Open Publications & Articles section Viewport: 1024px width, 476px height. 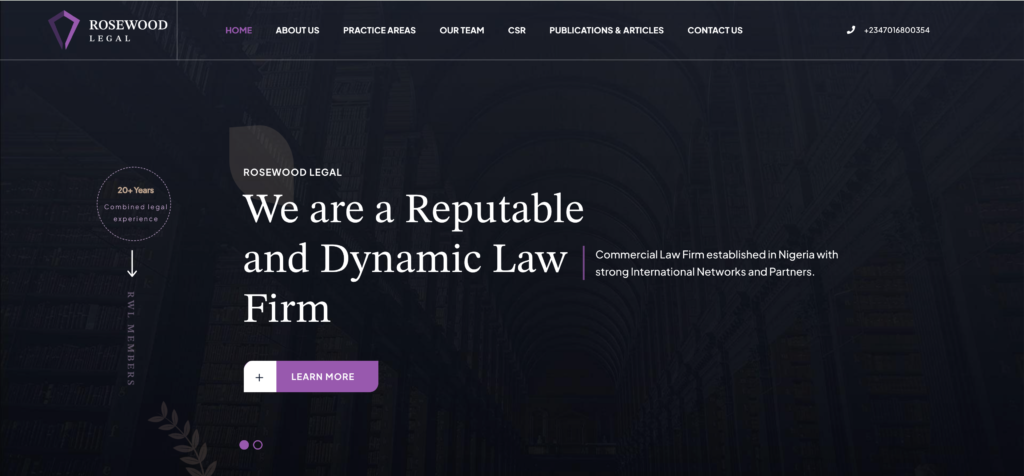(x=606, y=30)
